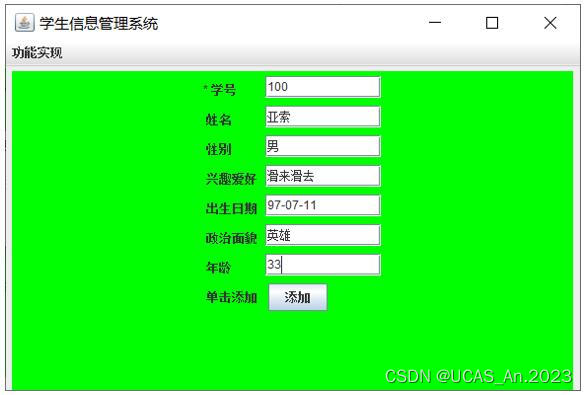Click the 单击添加 label
Screen dimensions: 588x395
[231, 297]
